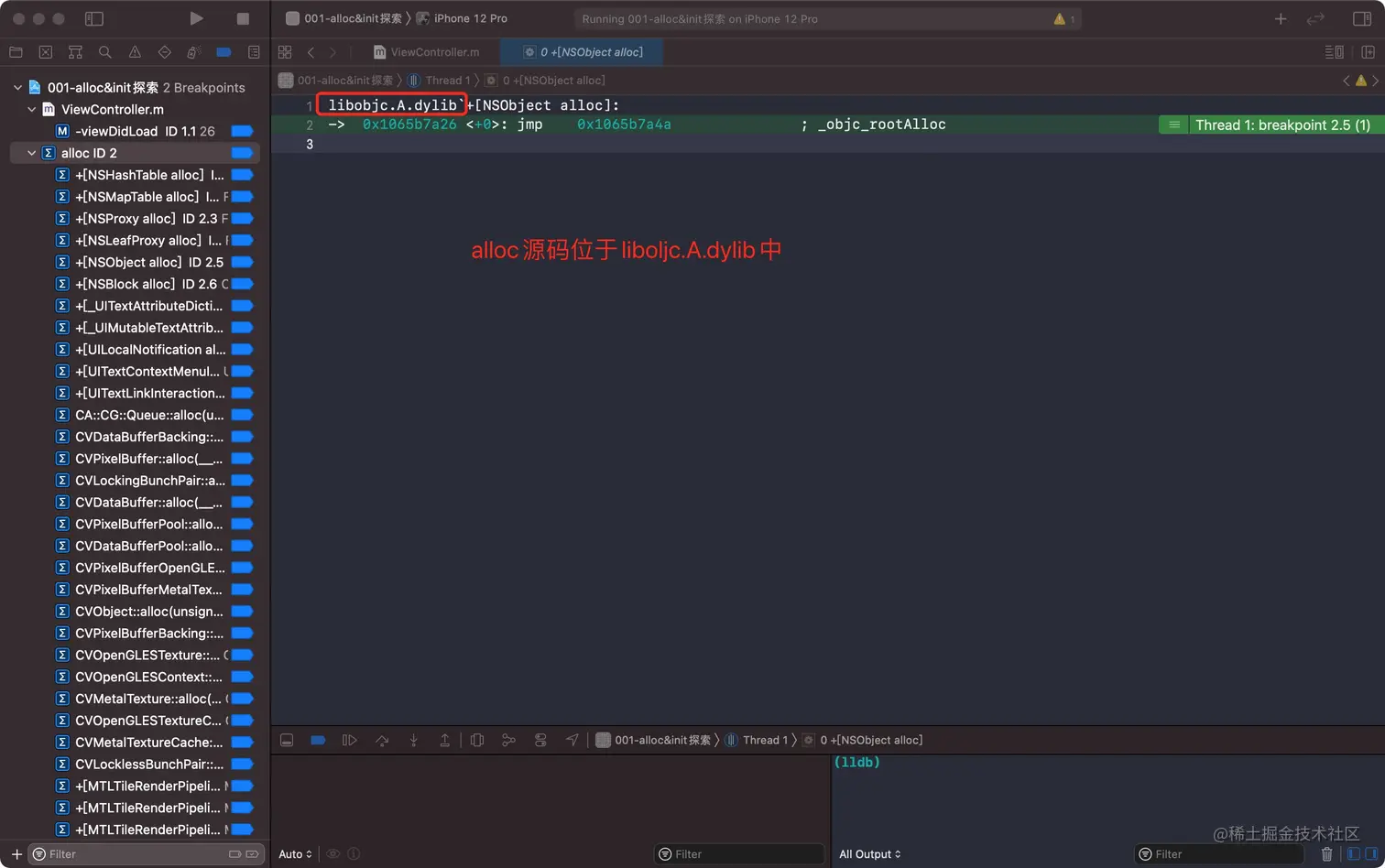Screen dimensions: 1385x868
Task: Run the app with the Play button
Action: (196, 18)
